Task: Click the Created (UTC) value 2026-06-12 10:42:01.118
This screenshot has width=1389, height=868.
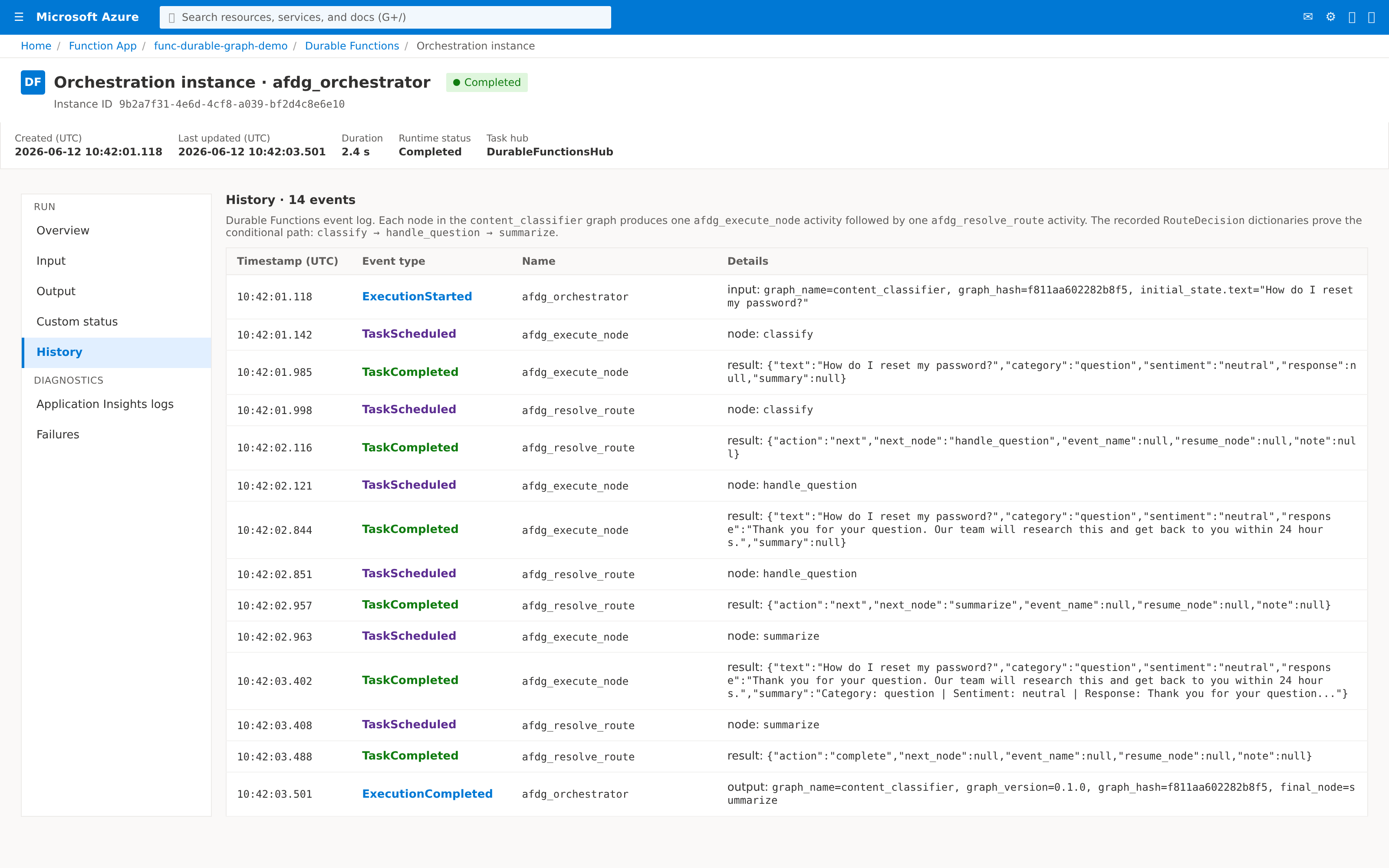Action: pyautogui.click(x=89, y=152)
